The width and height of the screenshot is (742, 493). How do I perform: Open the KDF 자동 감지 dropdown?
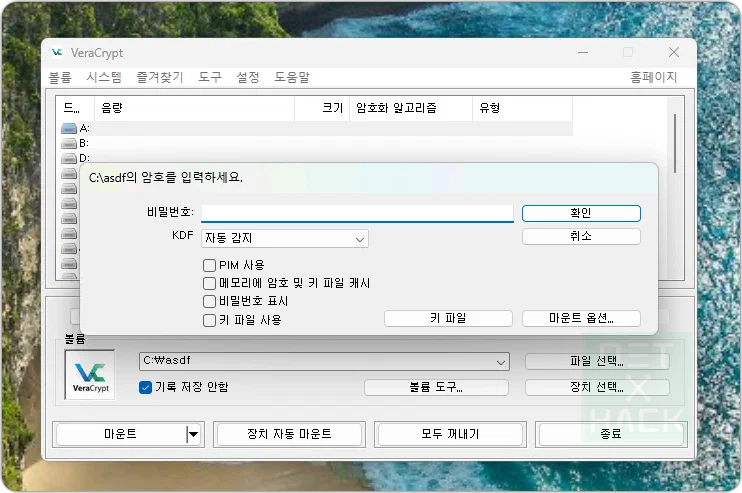click(285, 238)
